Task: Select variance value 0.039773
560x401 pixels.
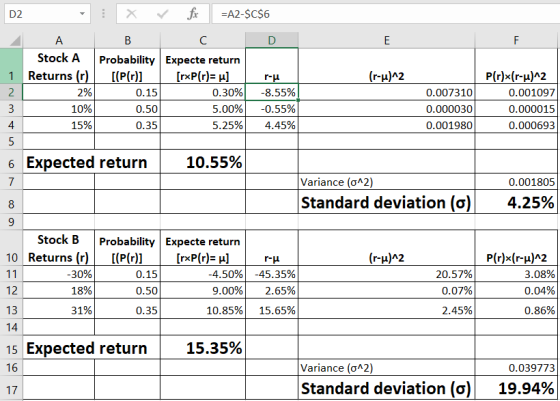Action: click(516, 367)
